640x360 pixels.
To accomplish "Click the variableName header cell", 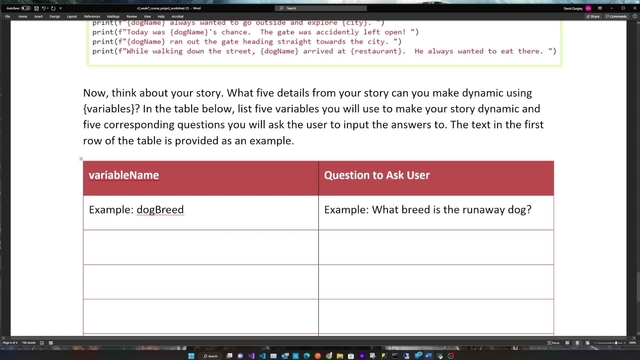I will [x=201, y=178].
